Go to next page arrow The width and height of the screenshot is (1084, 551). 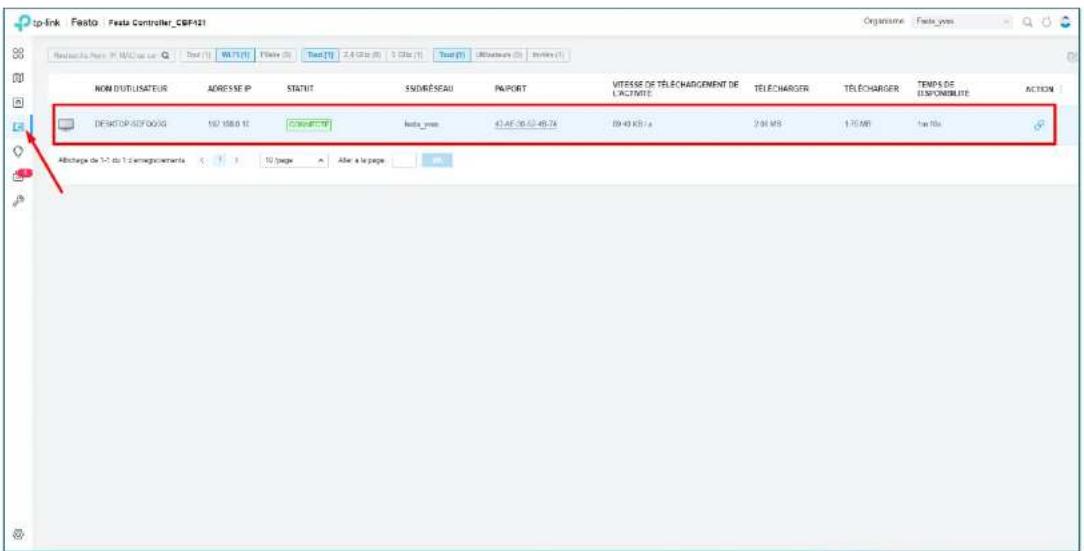click(236, 160)
